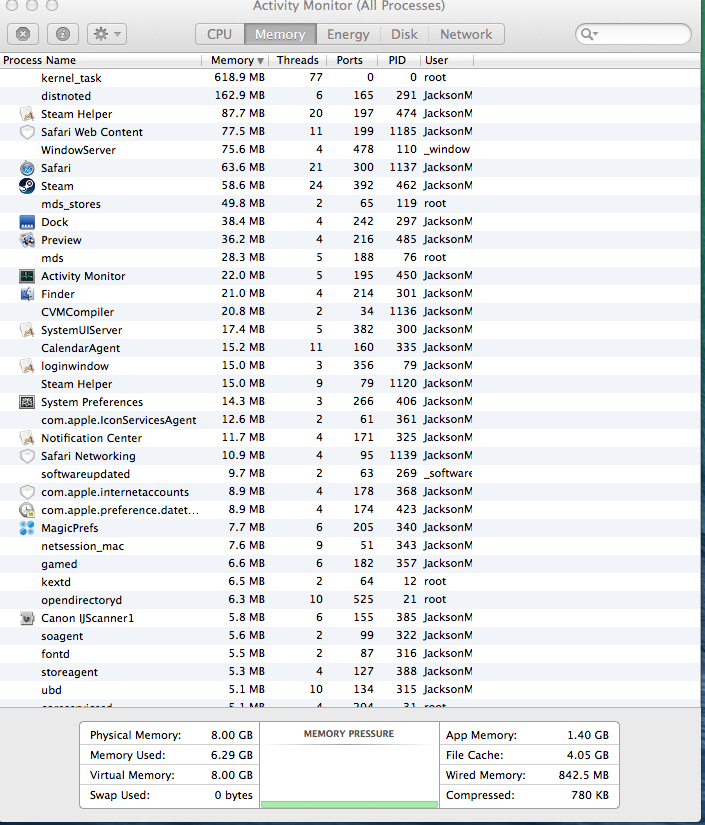
Task: Select the com.apple.IconServicesAgent process
Action: click(x=352, y=420)
